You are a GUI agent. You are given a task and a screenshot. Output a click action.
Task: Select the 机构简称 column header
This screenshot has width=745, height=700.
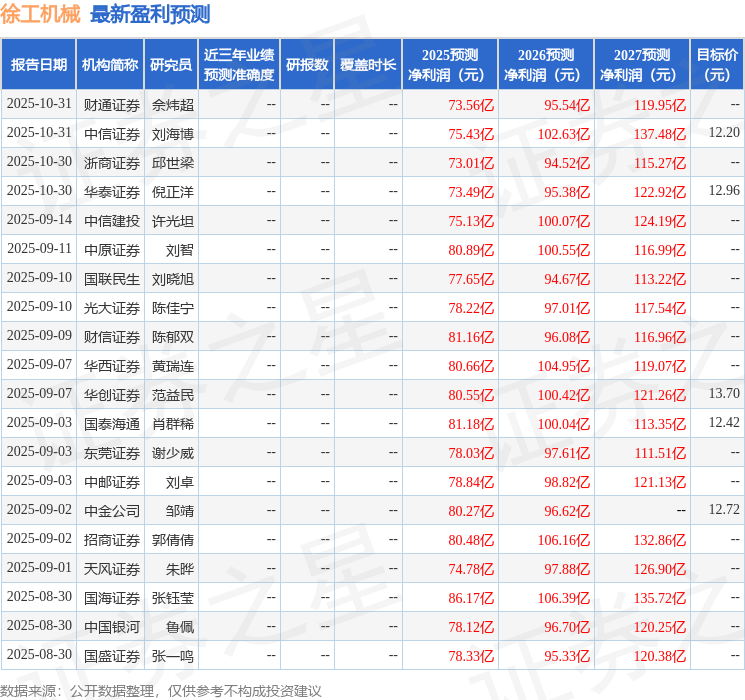tap(110, 65)
